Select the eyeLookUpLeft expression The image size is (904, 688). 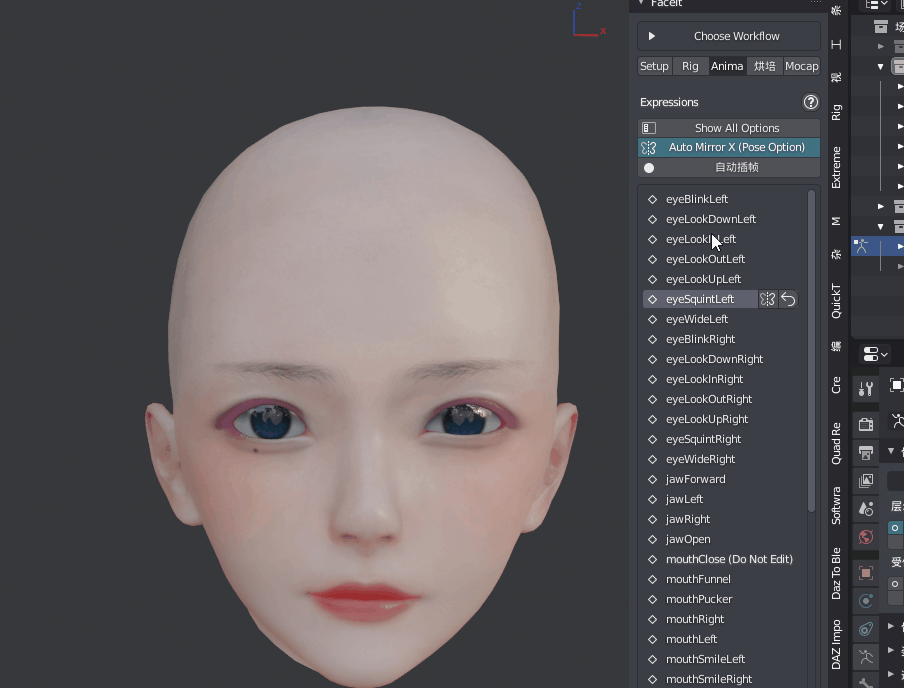coord(703,279)
